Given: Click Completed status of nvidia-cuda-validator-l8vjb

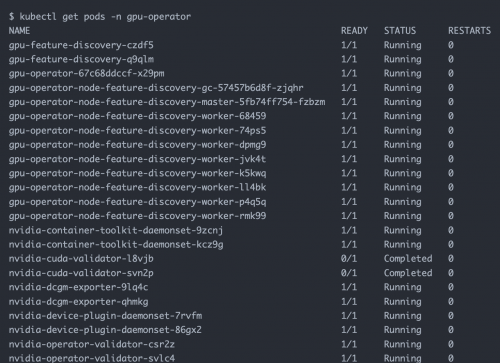Looking at the screenshot, I should (408, 259).
